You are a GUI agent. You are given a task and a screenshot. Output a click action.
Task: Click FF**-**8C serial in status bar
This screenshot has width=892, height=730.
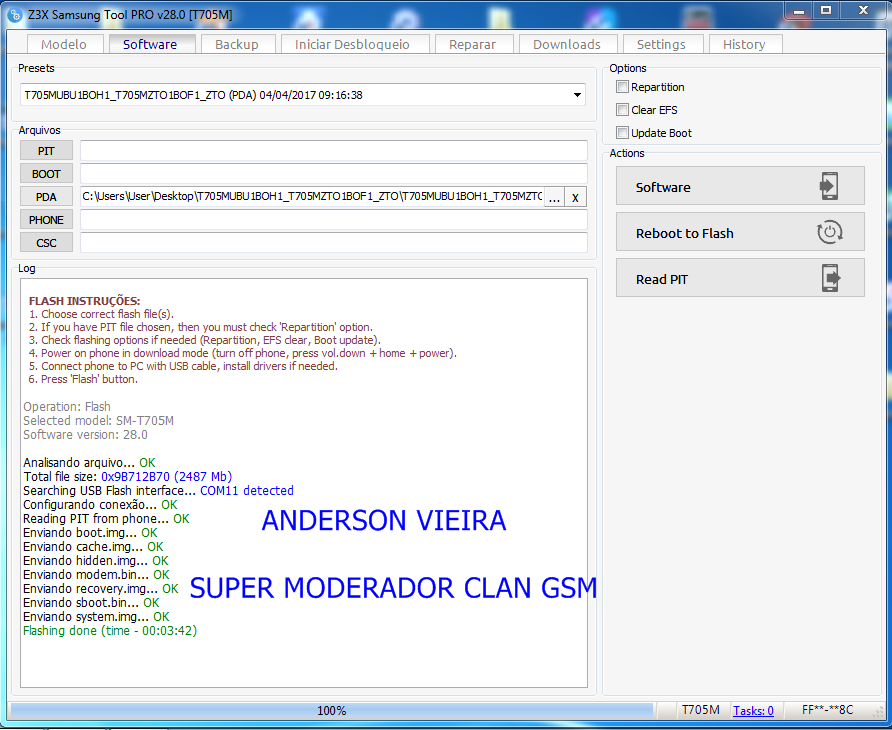tap(827, 710)
